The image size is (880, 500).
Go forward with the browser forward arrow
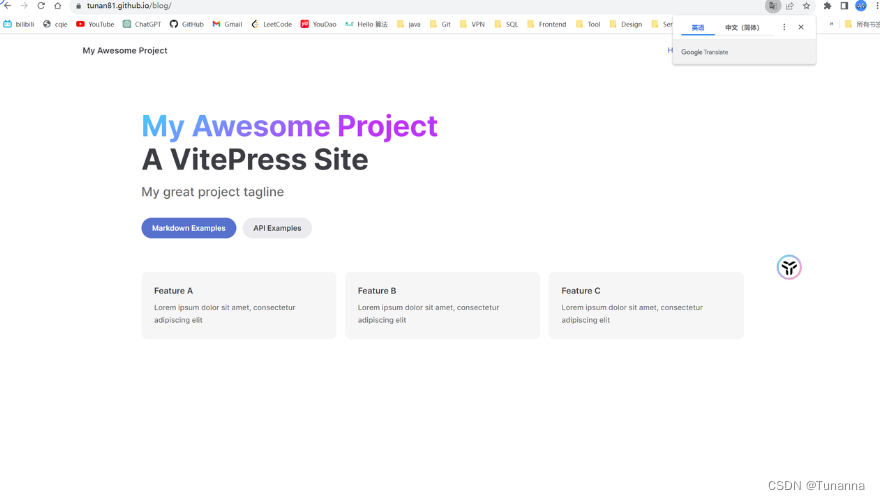24,6
